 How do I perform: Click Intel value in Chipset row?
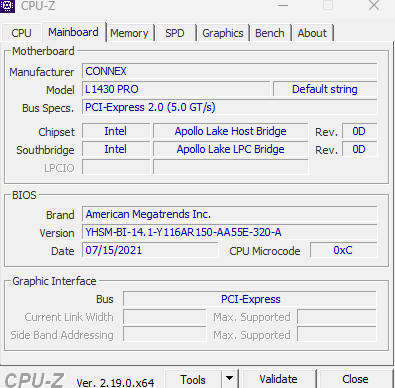[116, 131]
